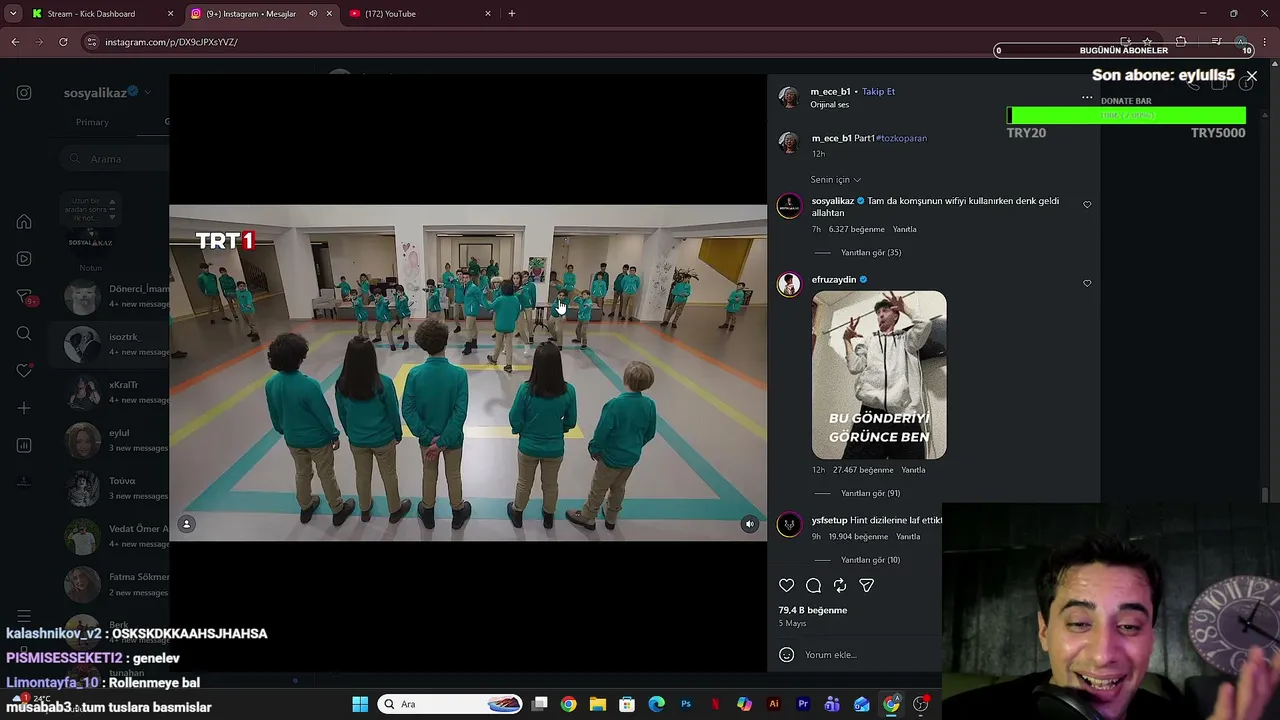Open Reels from the Instagram sidebar
The height and width of the screenshot is (720, 1280).
coord(24,259)
